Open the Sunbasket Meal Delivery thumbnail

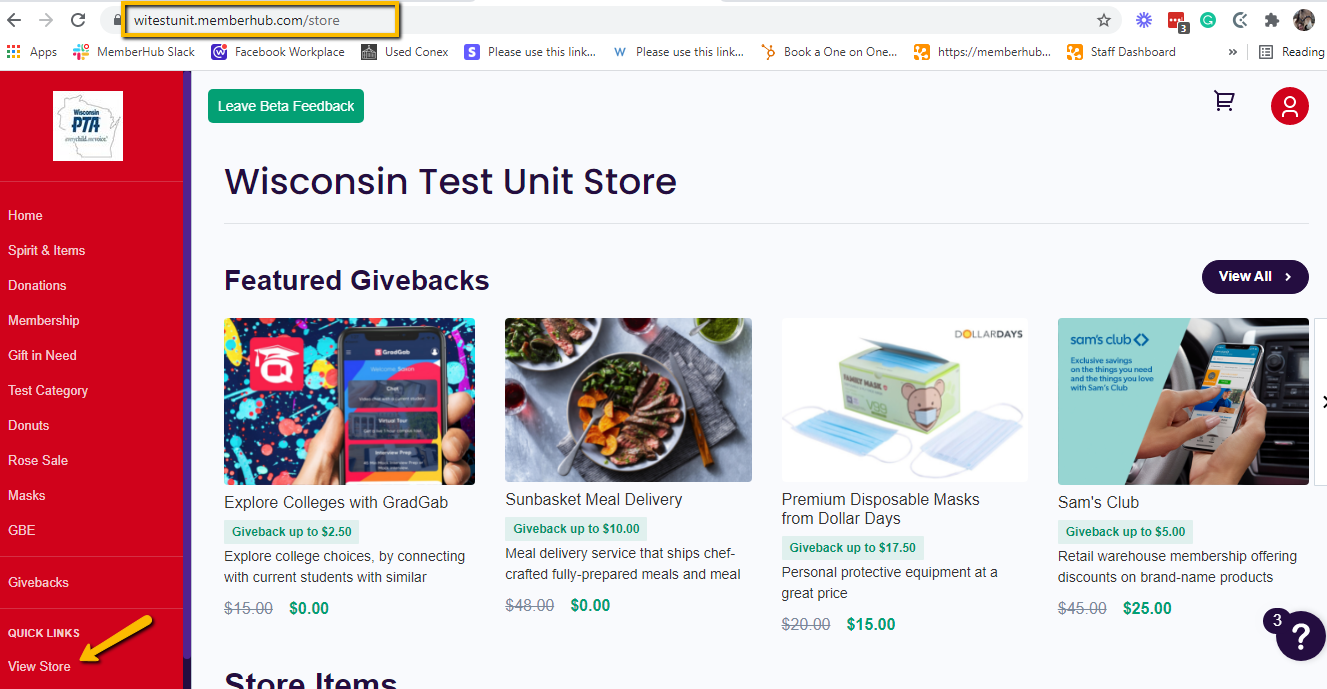click(x=628, y=400)
